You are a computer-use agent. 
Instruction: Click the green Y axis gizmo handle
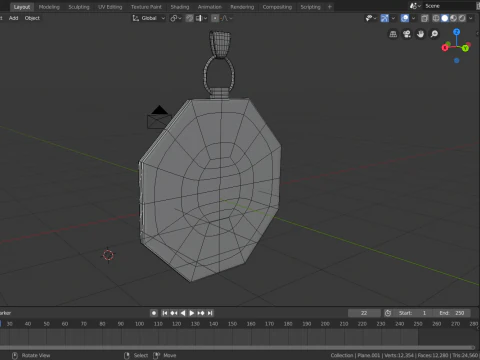click(x=465, y=48)
